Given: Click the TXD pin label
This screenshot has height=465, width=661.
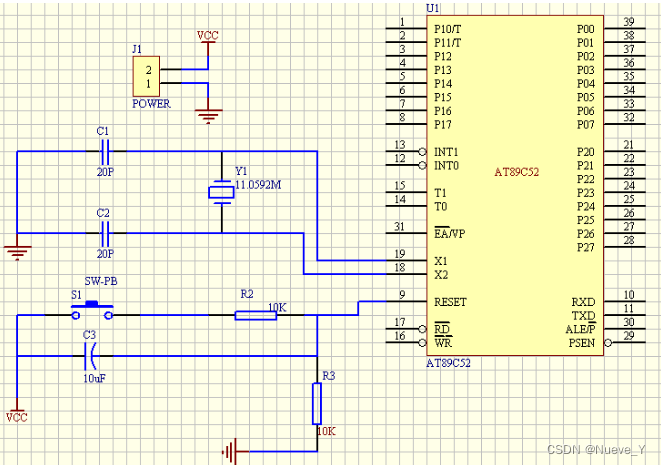Looking at the screenshot, I should point(583,315).
